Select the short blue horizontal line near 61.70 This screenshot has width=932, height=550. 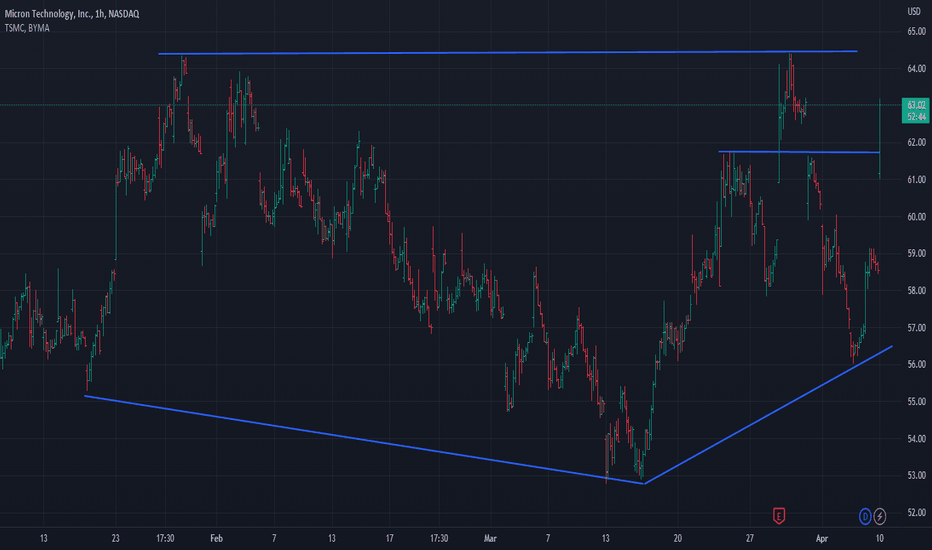(x=799, y=152)
